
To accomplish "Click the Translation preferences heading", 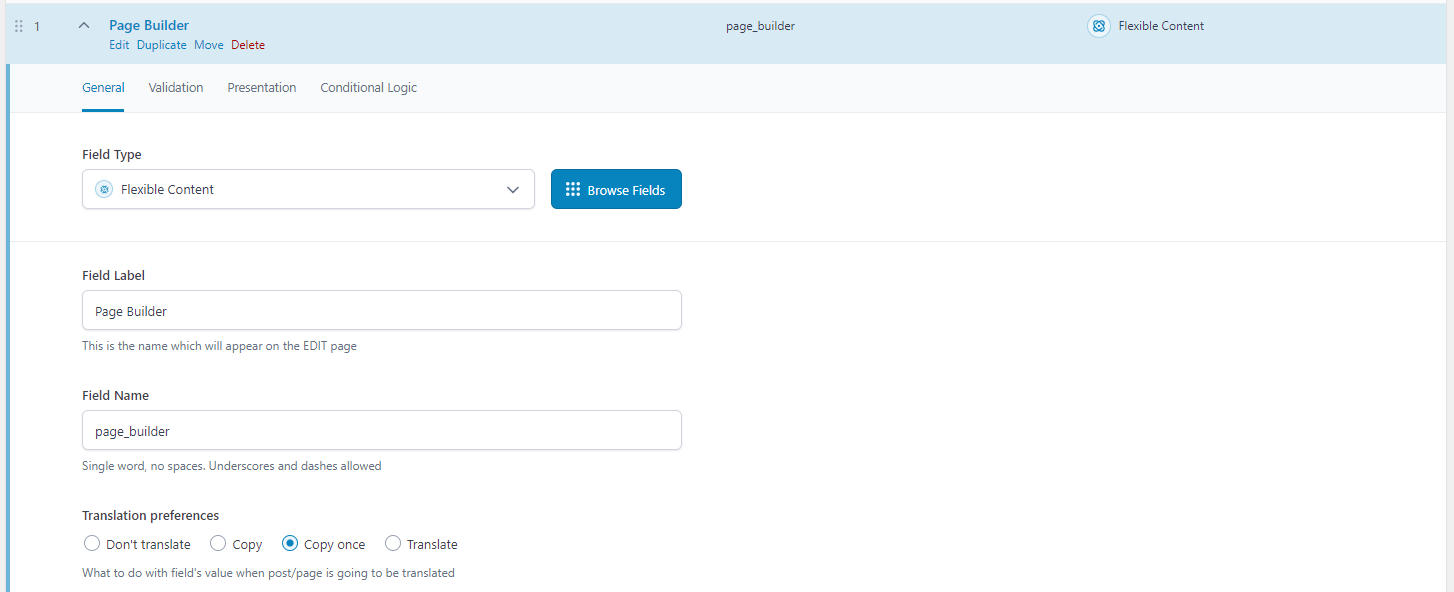I will coord(150,516).
